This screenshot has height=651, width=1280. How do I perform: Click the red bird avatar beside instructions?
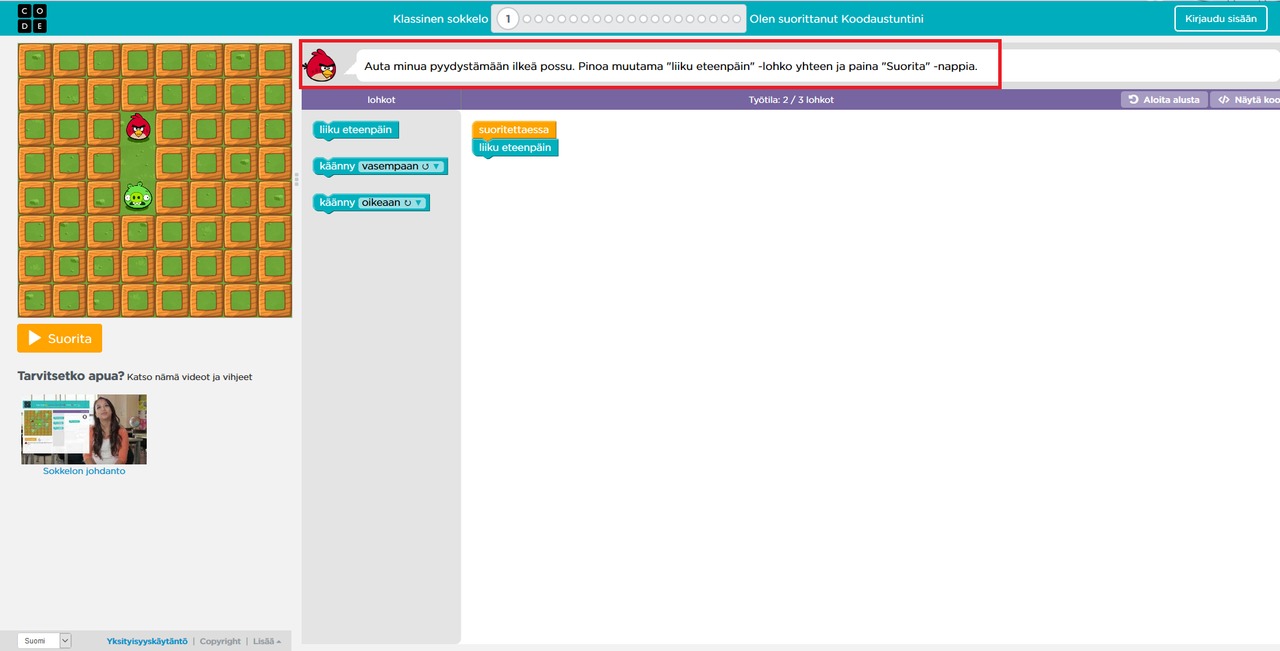point(320,65)
